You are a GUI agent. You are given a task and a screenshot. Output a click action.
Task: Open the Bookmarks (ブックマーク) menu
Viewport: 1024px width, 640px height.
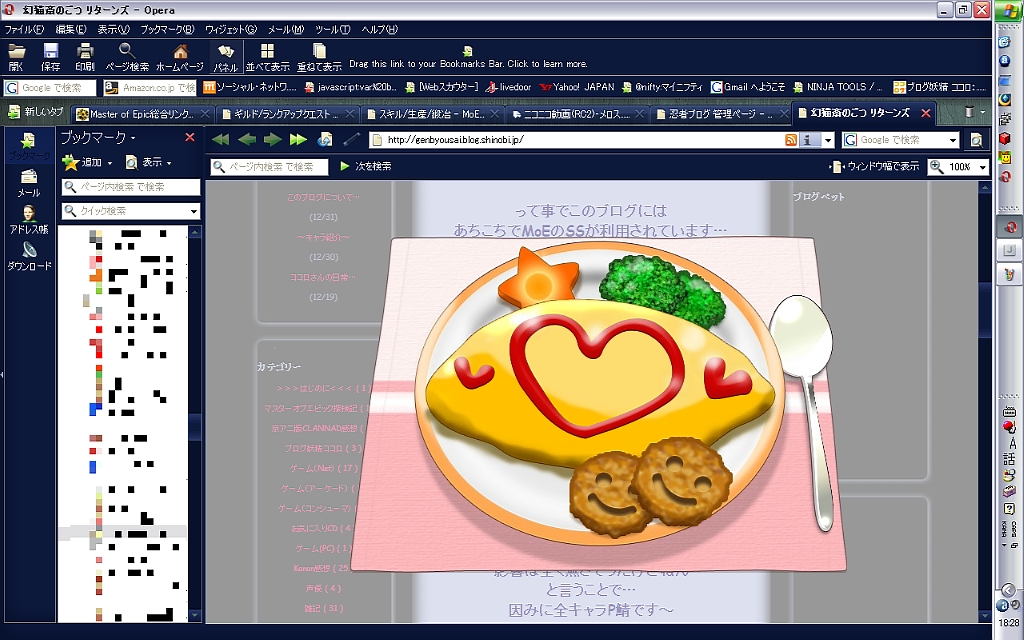click(167, 29)
